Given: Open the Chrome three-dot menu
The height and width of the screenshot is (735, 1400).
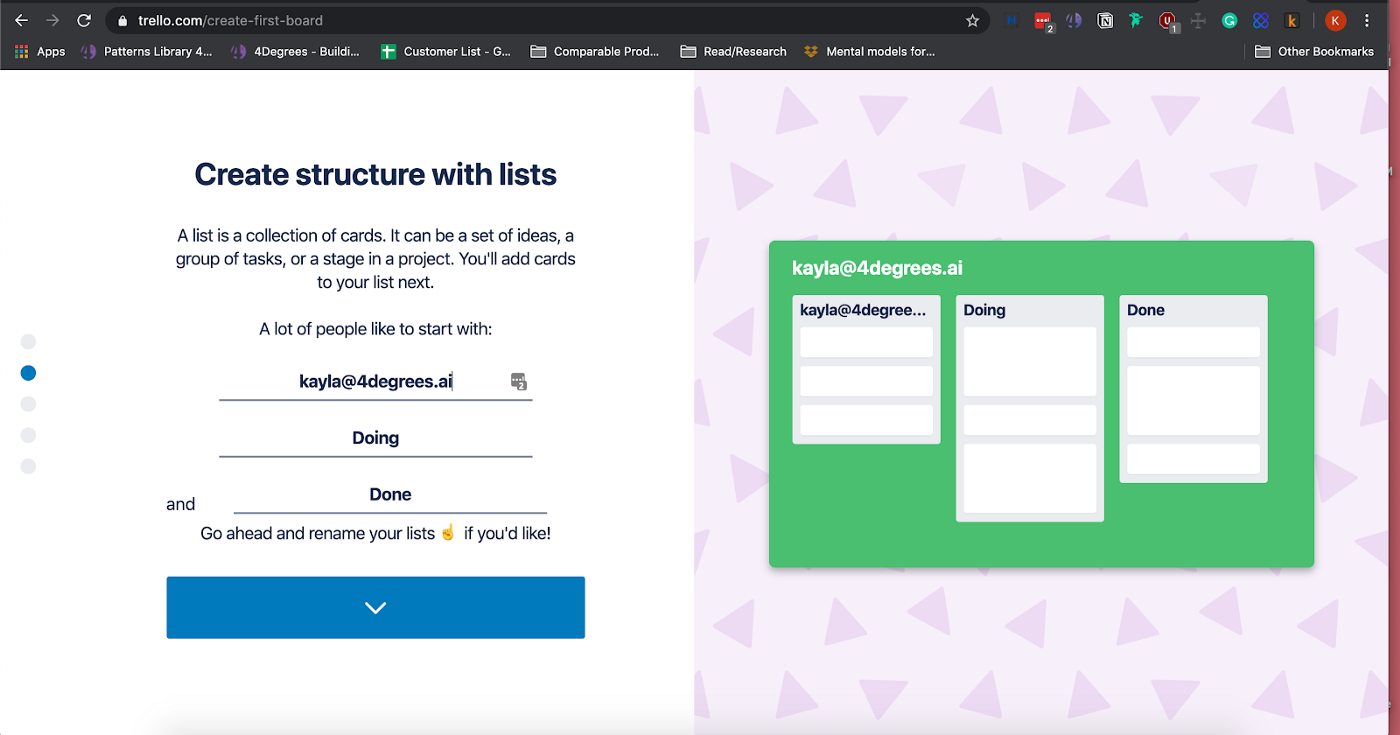Looking at the screenshot, I should click(x=1367, y=20).
